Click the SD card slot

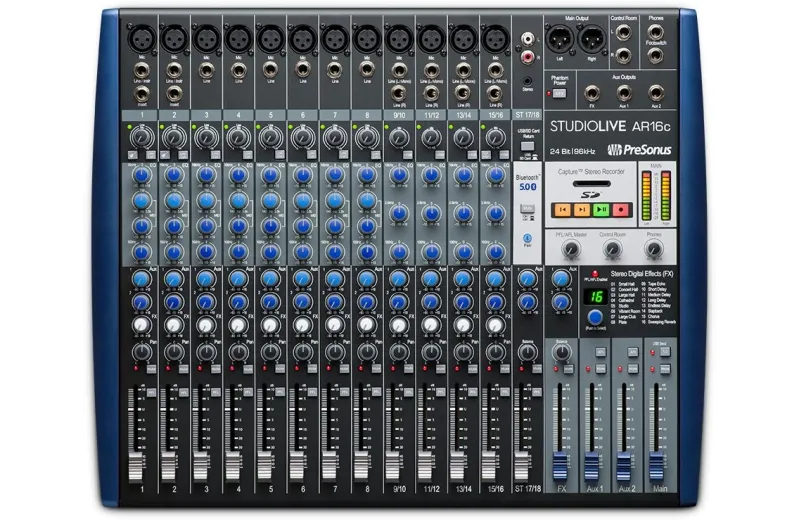(x=591, y=184)
